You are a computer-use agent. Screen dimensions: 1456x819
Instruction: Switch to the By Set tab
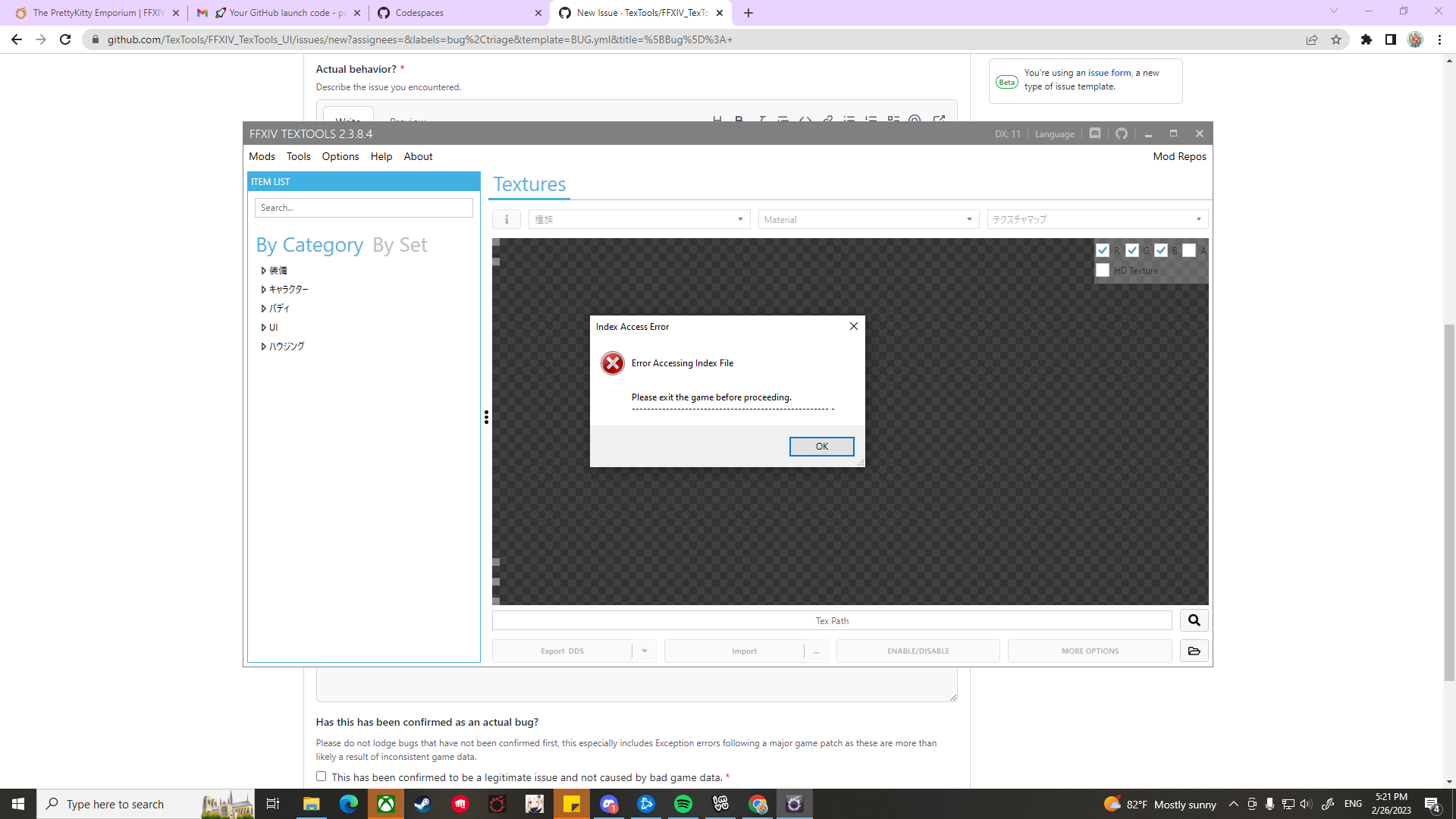(400, 244)
